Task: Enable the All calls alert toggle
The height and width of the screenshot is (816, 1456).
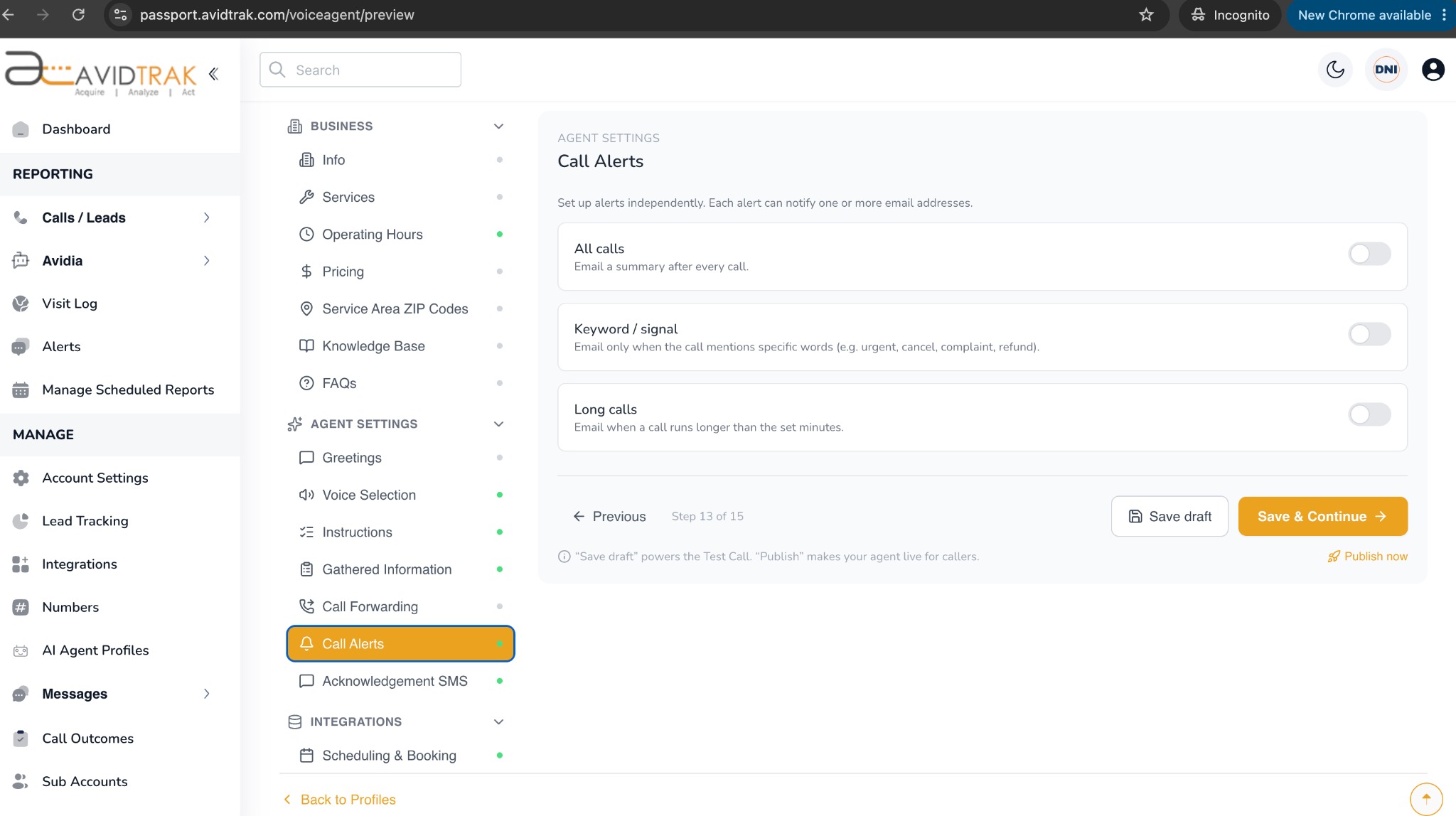Action: pos(1369,254)
